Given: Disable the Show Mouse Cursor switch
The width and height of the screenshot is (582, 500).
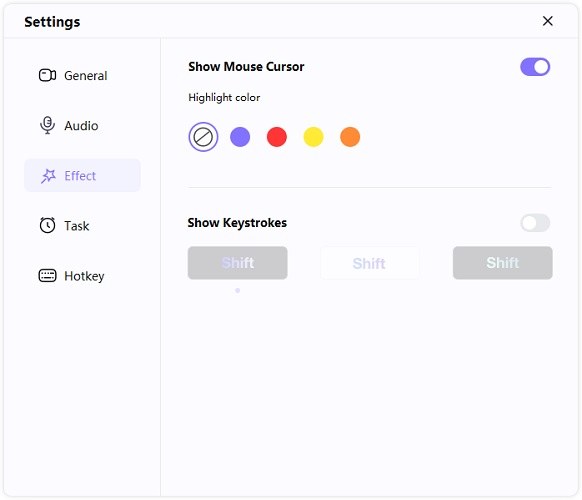Looking at the screenshot, I should tap(535, 67).
